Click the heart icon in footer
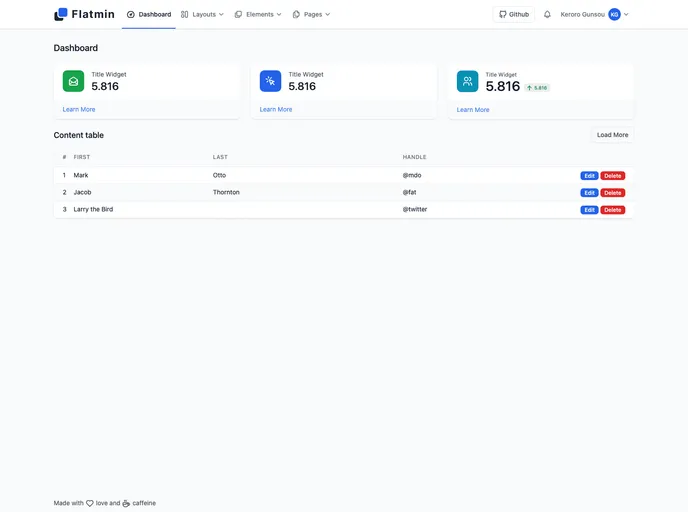The image size is (688, 512). (x=90, y=503)
